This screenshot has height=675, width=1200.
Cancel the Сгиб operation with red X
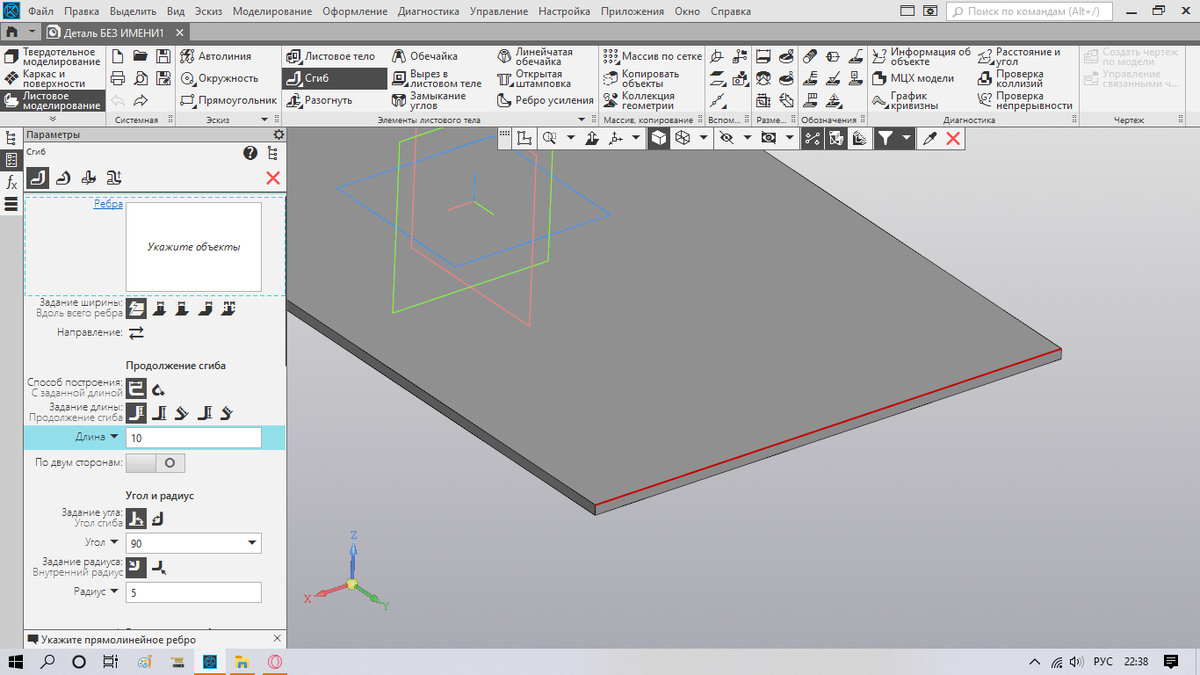coord(273,178)
